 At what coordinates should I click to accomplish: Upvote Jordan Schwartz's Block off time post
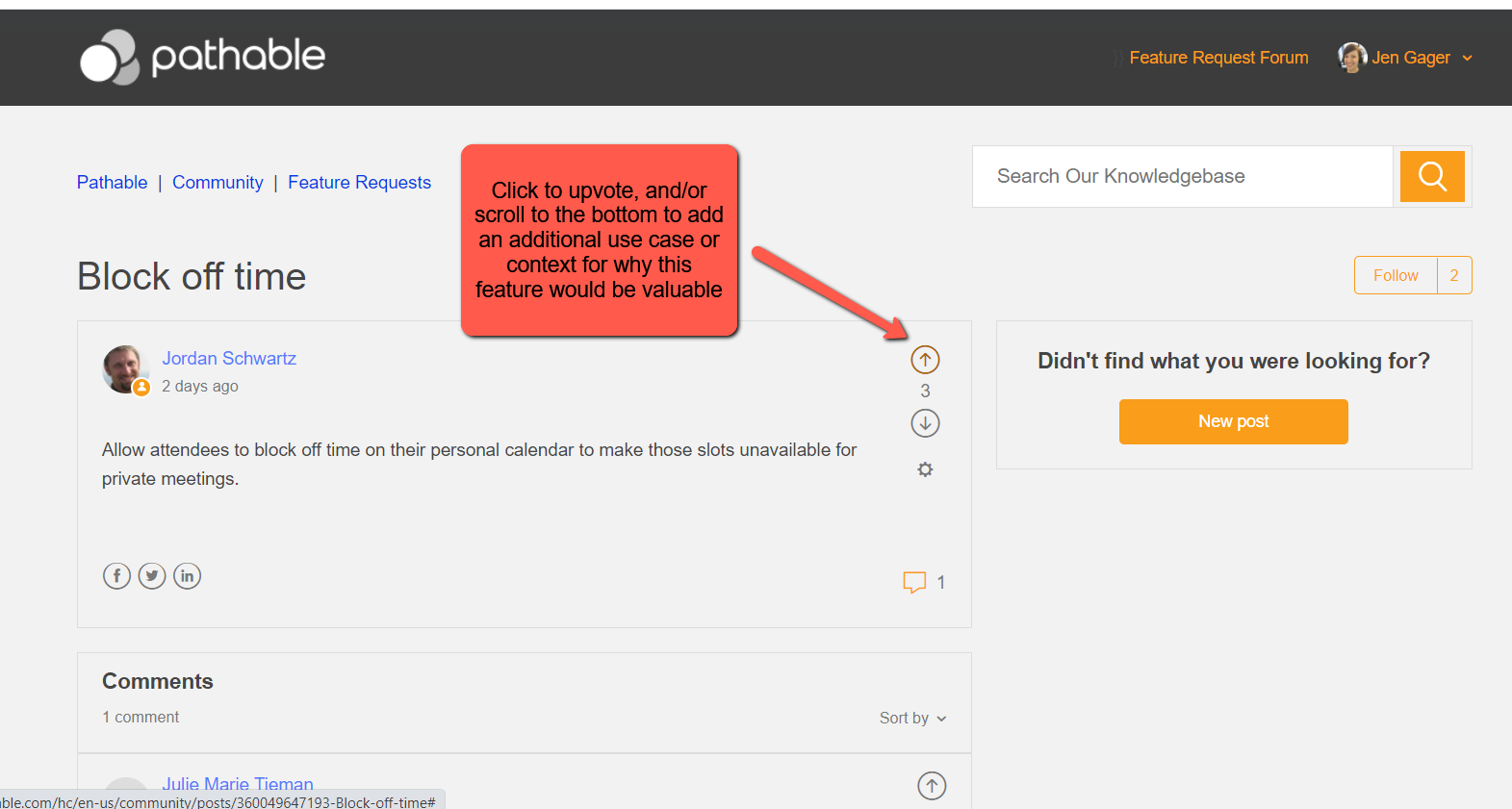[925, 360]
